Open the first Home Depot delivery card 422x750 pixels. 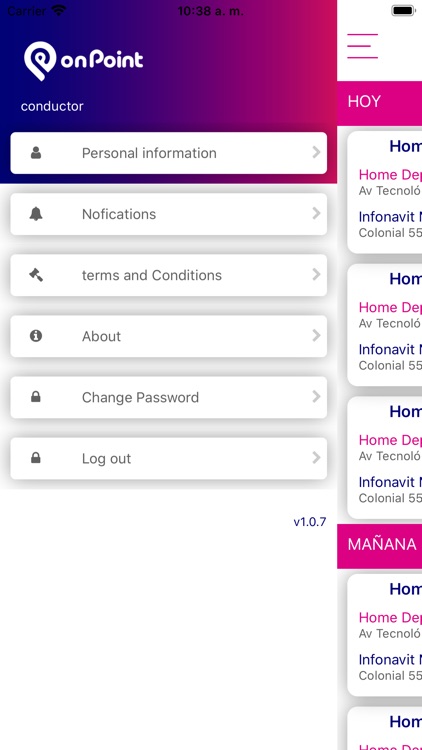(385, 192)
